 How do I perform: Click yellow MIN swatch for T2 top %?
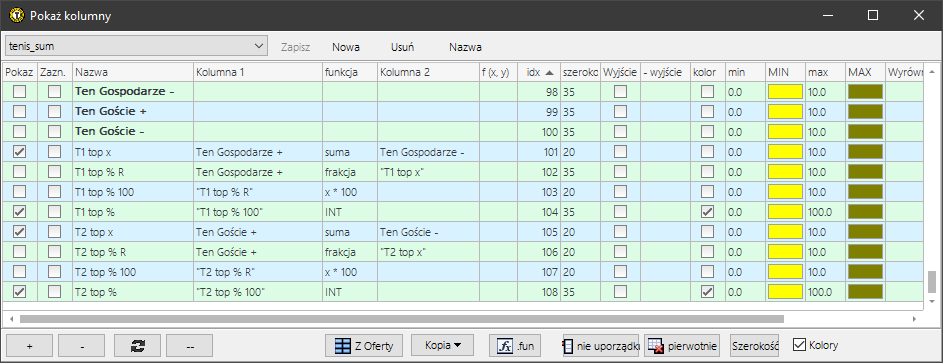pyautogui.click(x=785, y=292)
